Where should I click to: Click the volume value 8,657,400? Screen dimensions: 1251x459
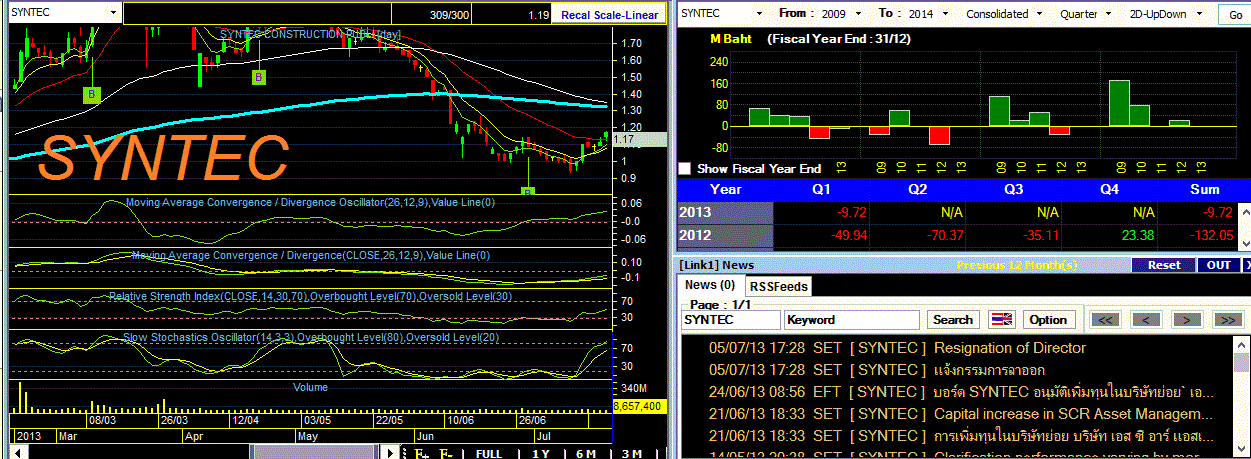coord(637,407)
